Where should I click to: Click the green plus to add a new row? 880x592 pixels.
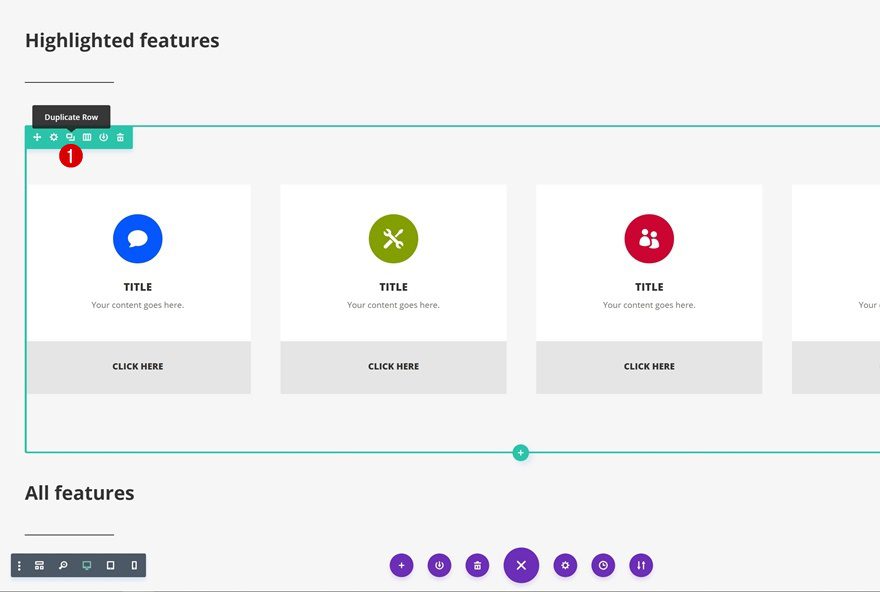(520, 452)
